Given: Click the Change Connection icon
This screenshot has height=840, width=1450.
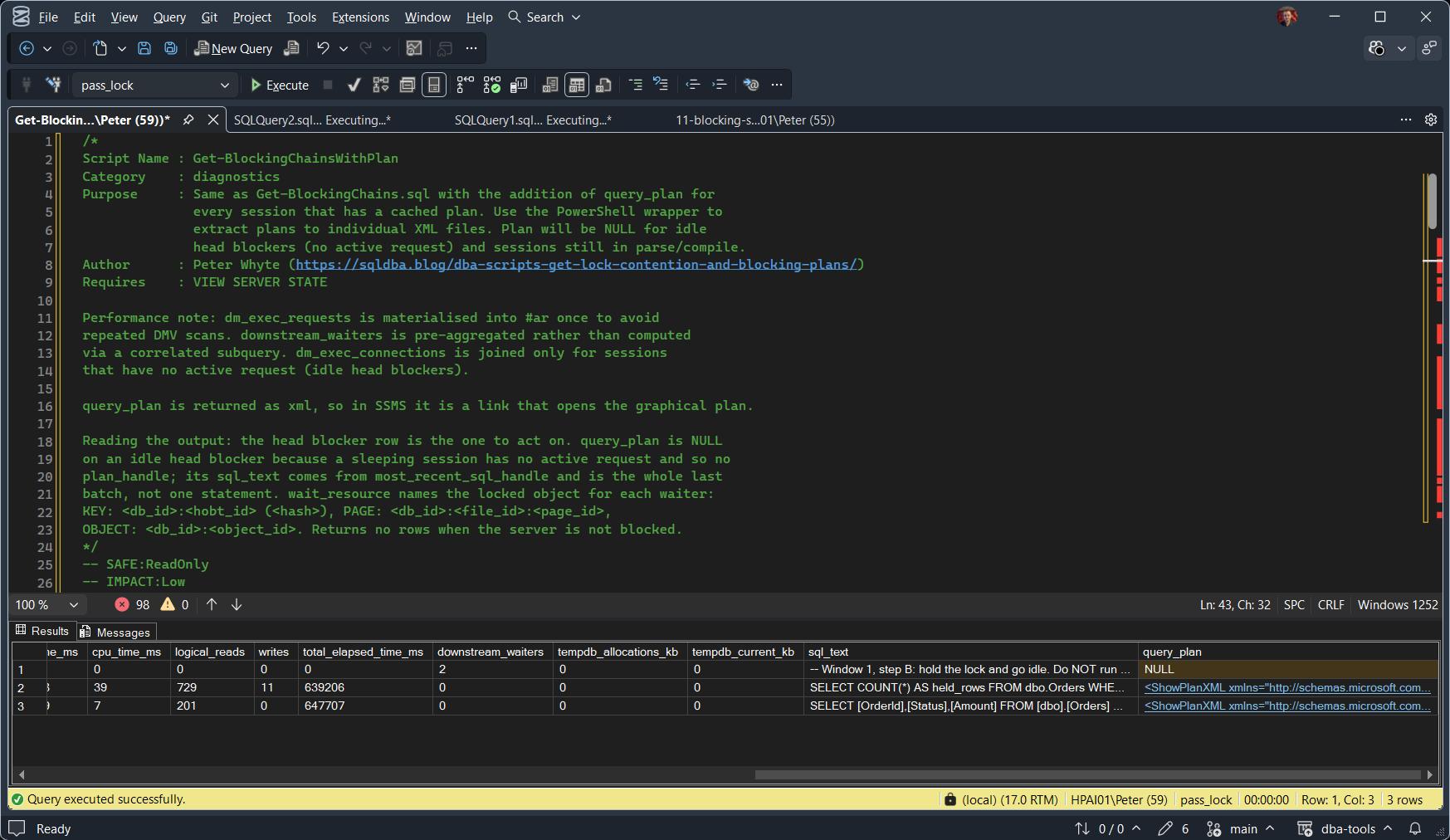Looking at the screenshot, I should tap(54, 85).
